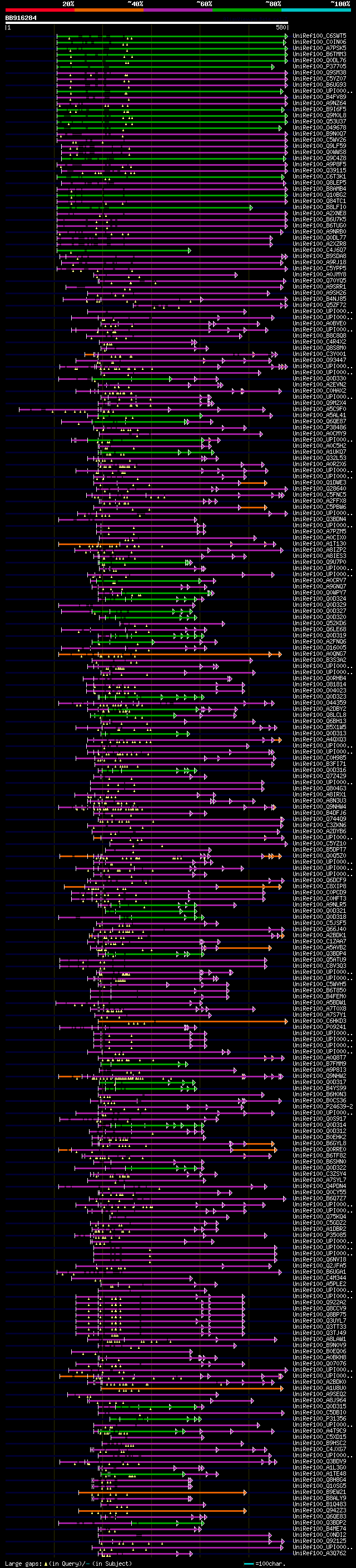Click hit label UniRef100_Q94223
This screenshot has width=356, height=1568.
click(x=319, y=1510)
